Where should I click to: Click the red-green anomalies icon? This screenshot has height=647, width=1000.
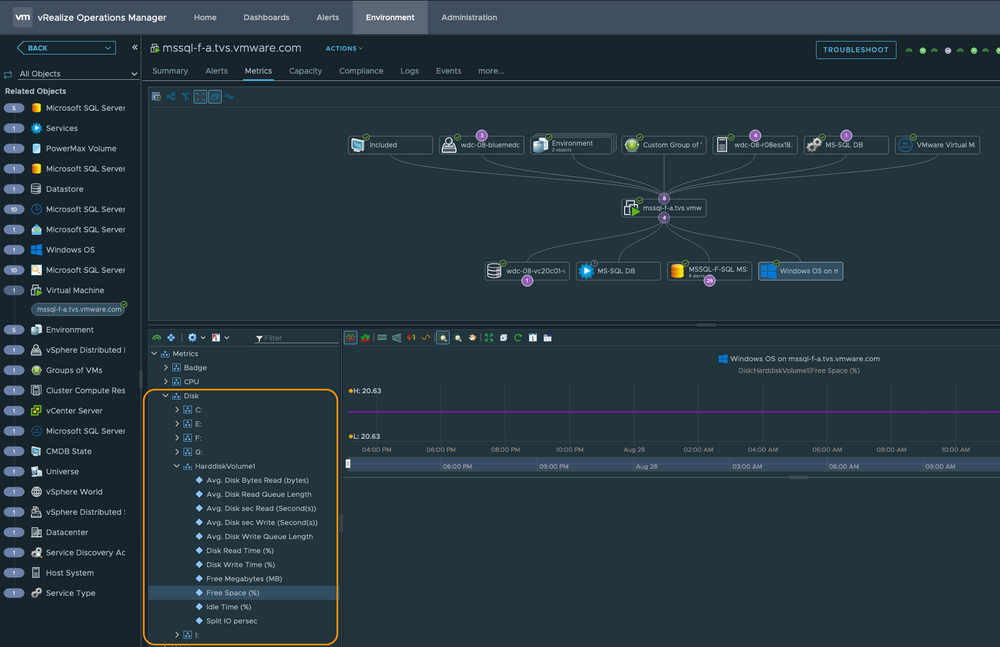[411, 338]
